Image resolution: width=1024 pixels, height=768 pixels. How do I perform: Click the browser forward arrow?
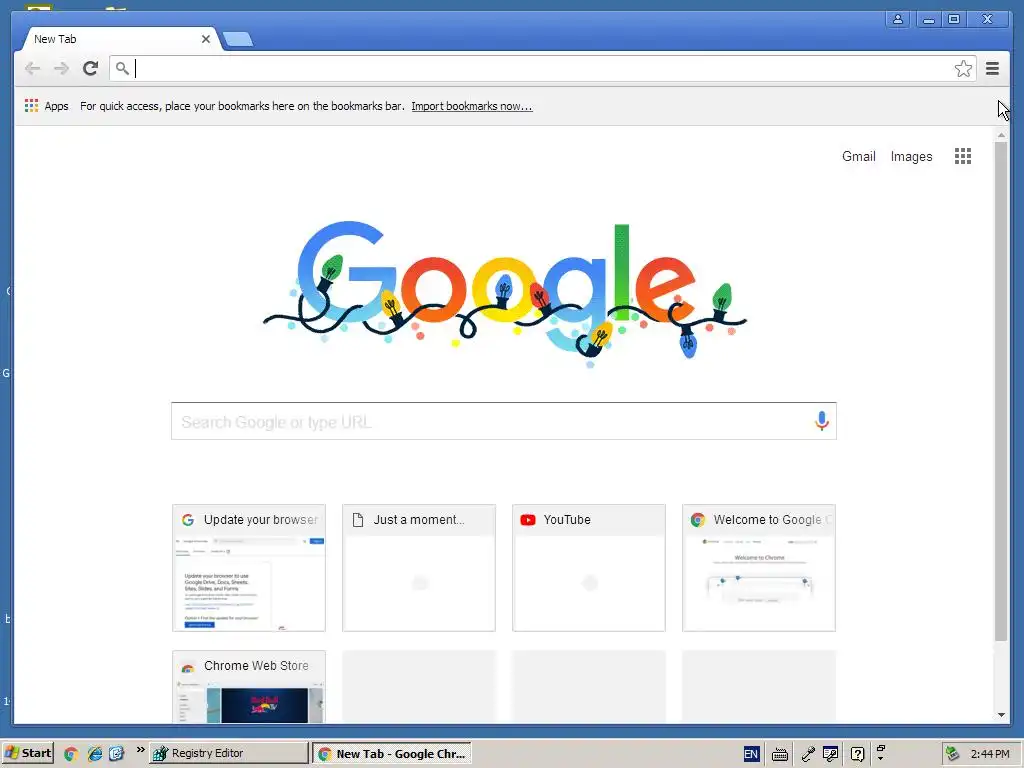coord(61,69)
